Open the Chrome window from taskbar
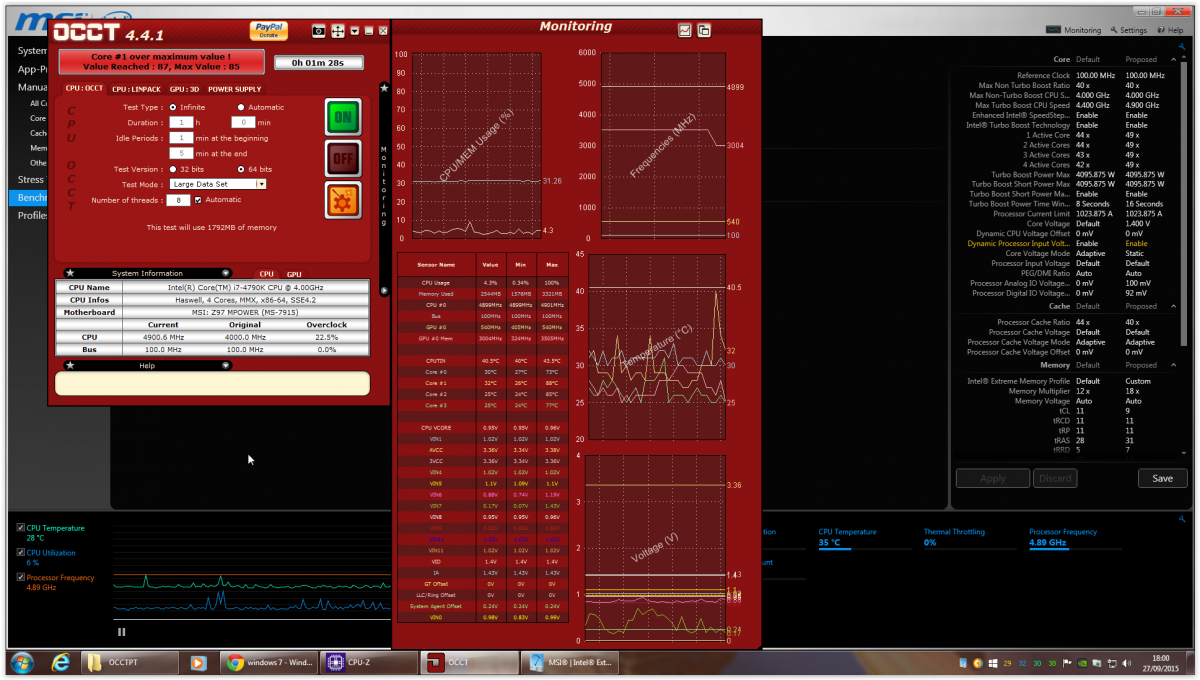 [268, 662]
